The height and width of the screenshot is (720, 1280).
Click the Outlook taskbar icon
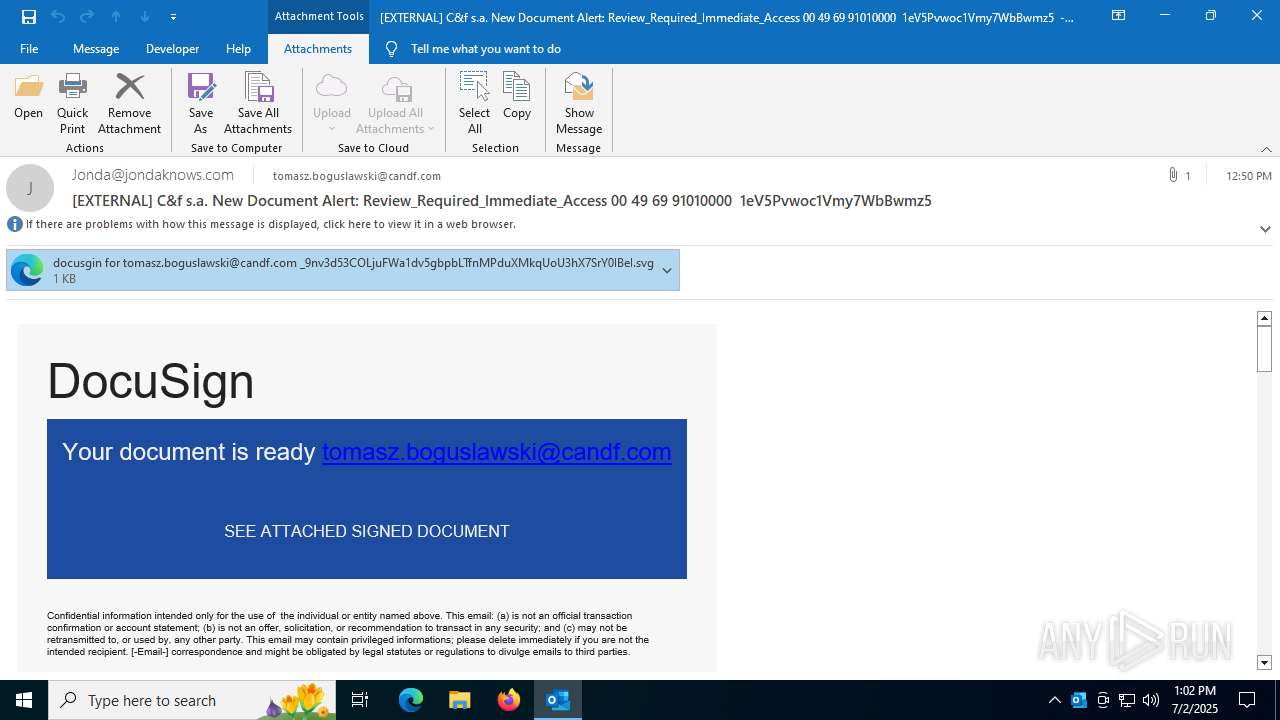point(558,700)
